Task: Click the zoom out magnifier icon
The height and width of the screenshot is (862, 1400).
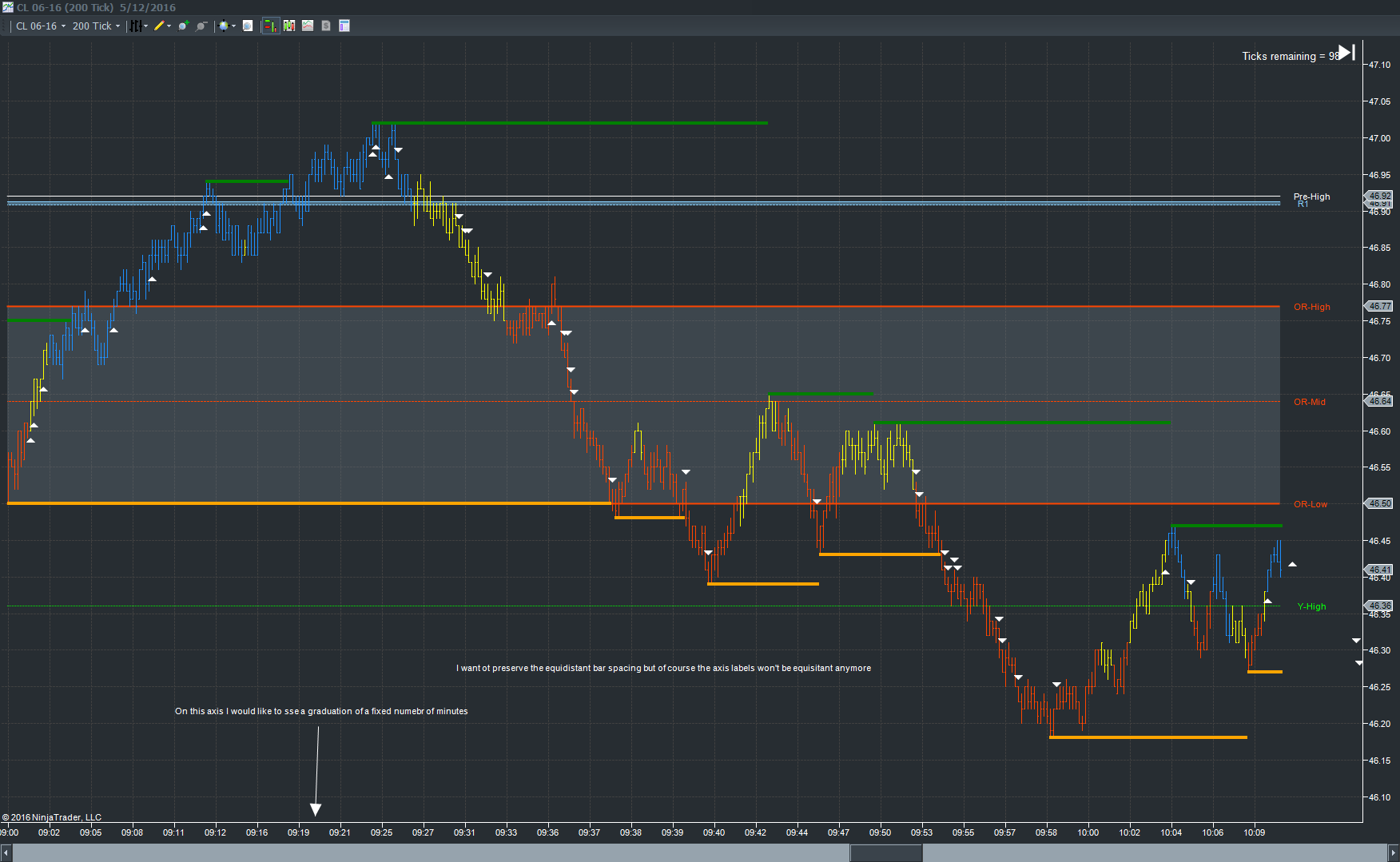Action: pyautogui.click(x=202, y=26)
